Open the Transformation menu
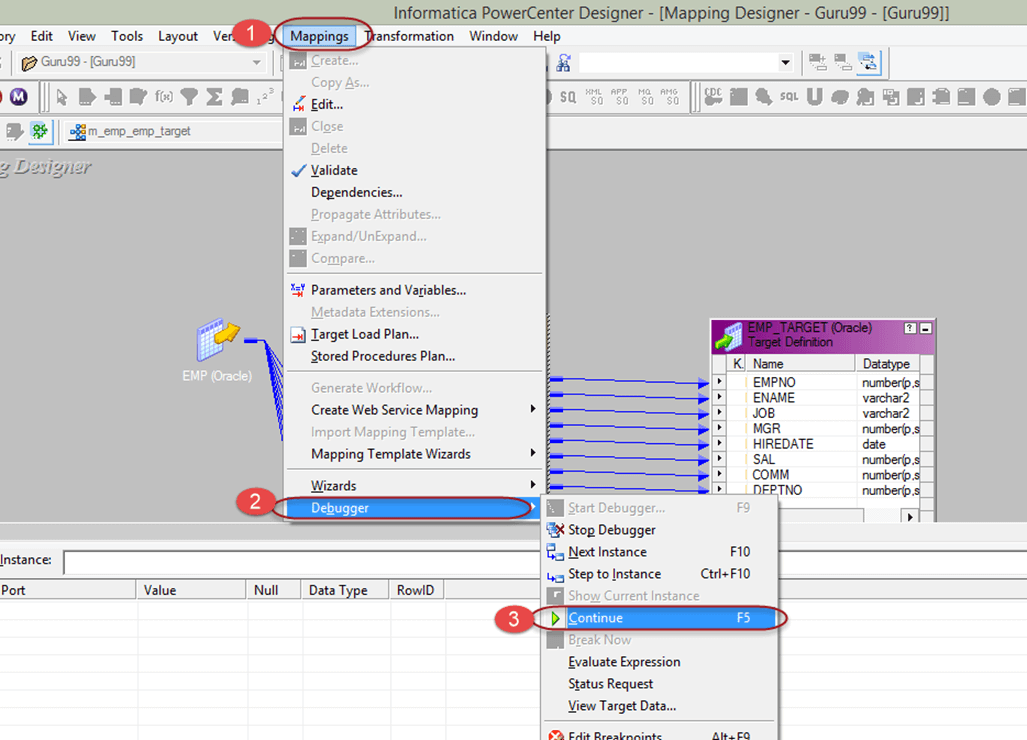The width and height of the screenshot is (1027, 740). coord(409,36)
